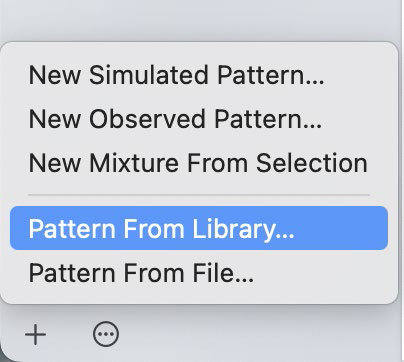Click the gray area above the popup menu

point(200,18)
